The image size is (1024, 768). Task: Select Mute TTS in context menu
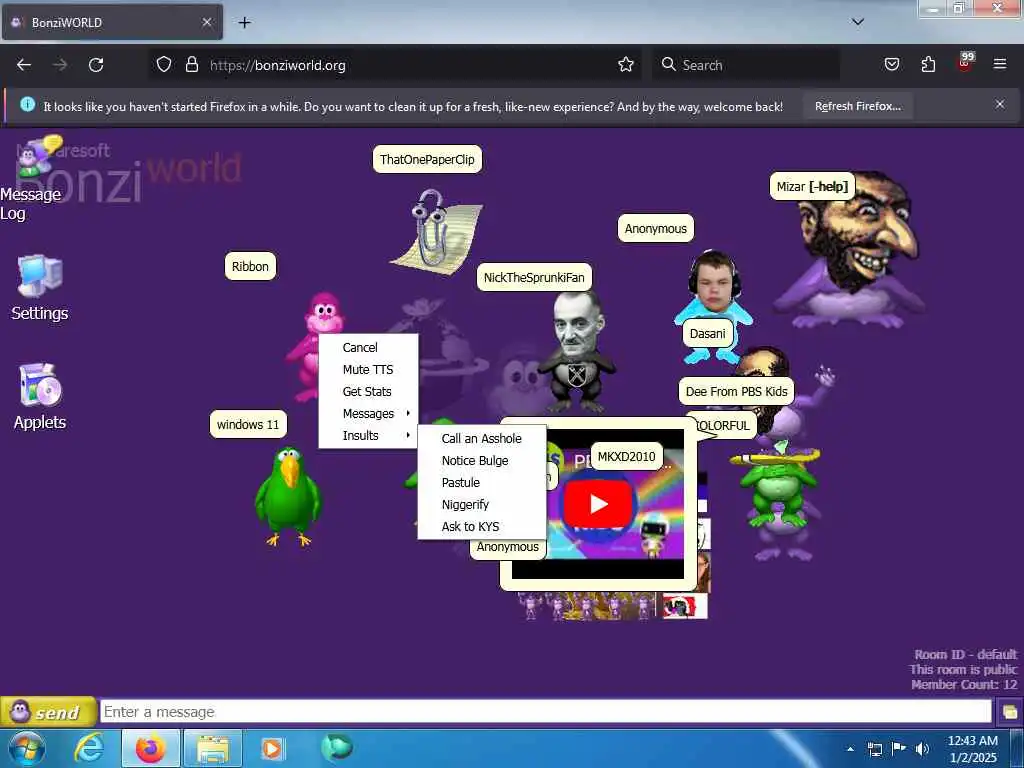pos(368,370)
